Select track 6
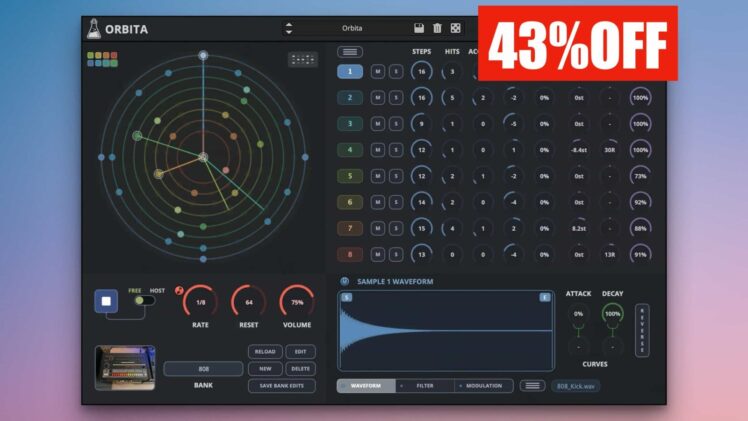The width and height of the screenshot is (748, 421). click(350, 202)
